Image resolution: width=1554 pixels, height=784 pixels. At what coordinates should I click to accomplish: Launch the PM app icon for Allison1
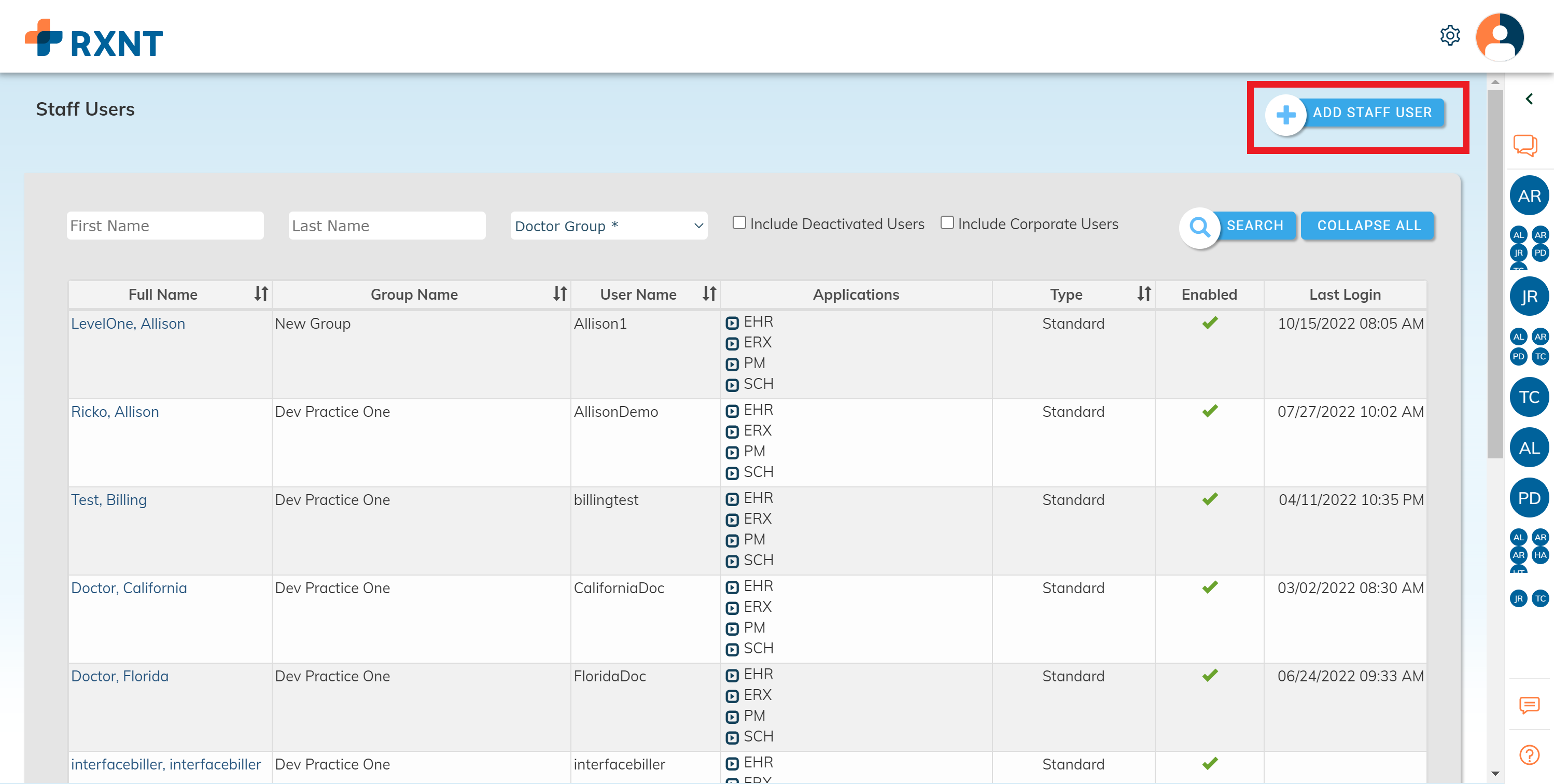tap(732, 364)
